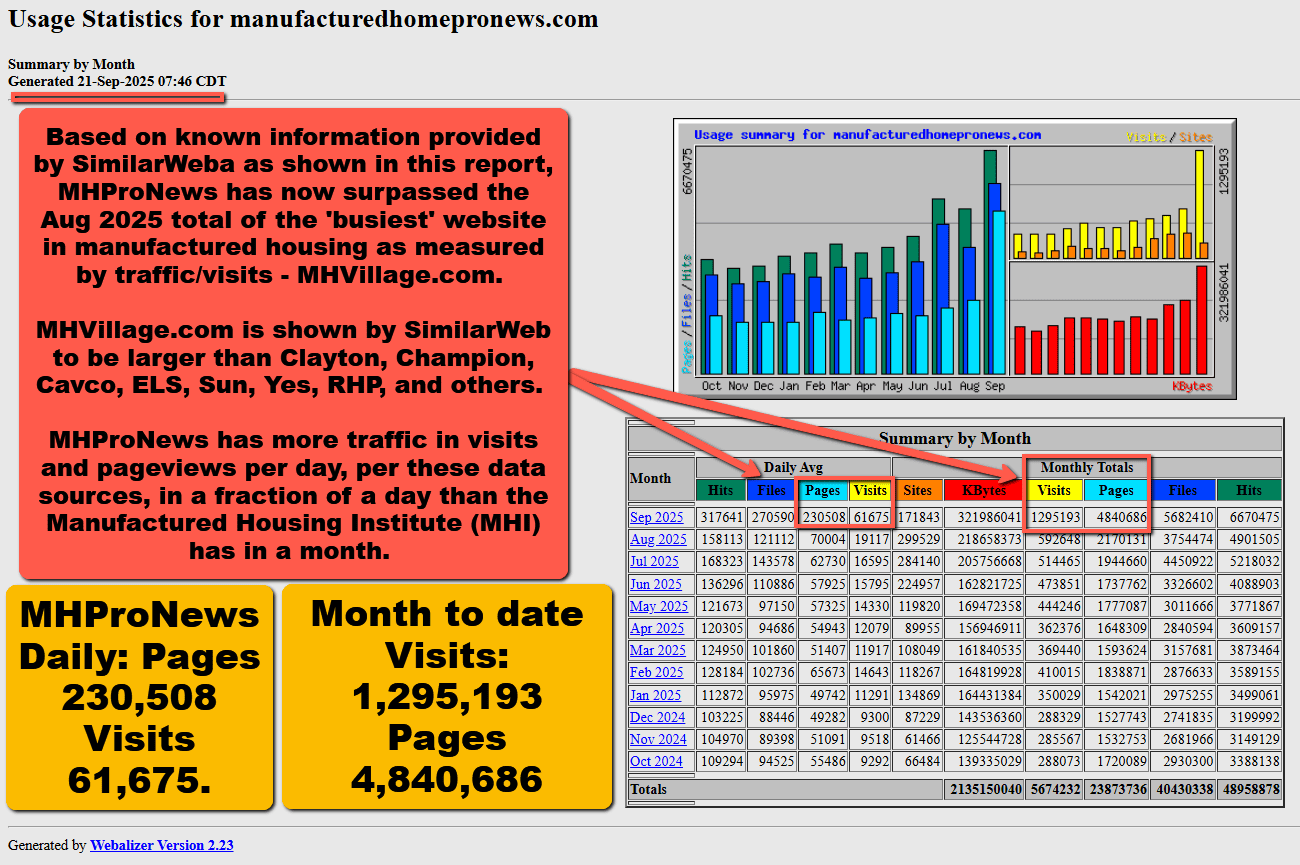1300x865 pixels.
Task: Select the Feb 2025 daily files 102736
Action: 771,672
